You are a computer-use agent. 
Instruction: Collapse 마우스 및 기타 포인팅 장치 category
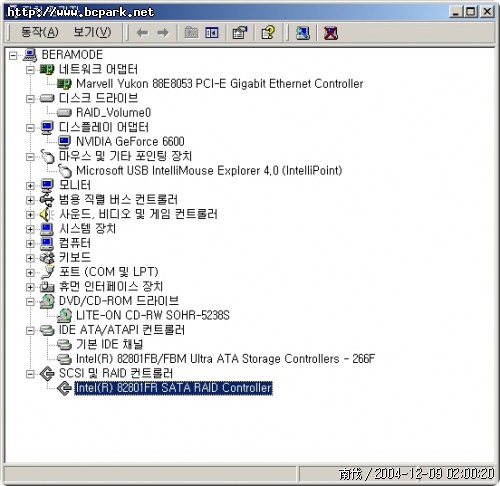[x=30, y=157]
